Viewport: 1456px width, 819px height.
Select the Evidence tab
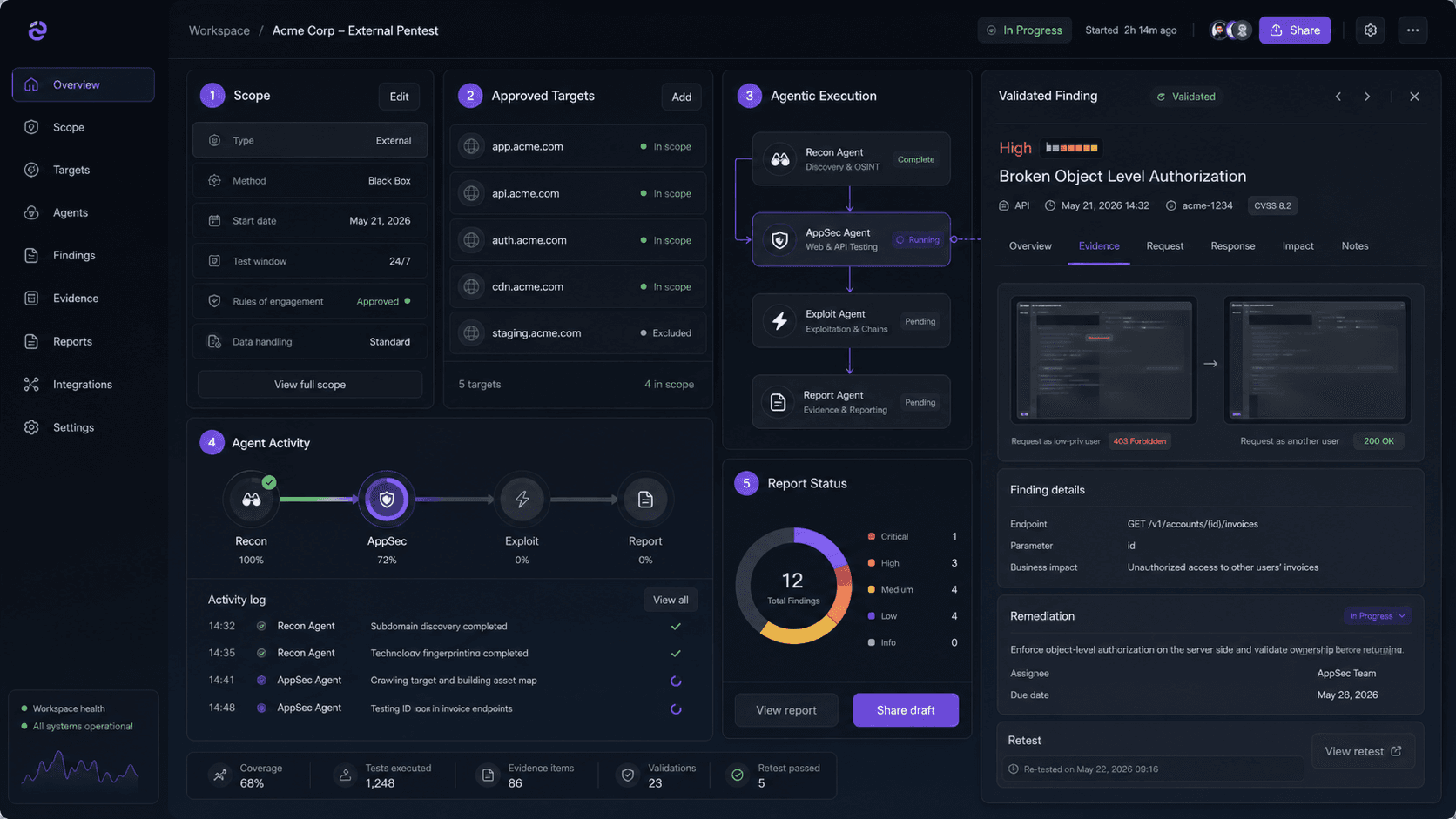1099,246
